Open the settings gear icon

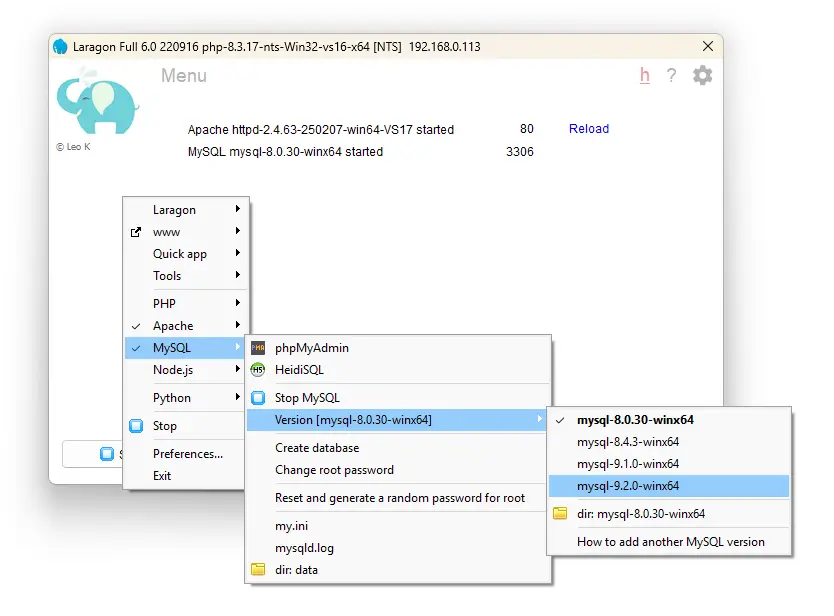pos(702,76)
